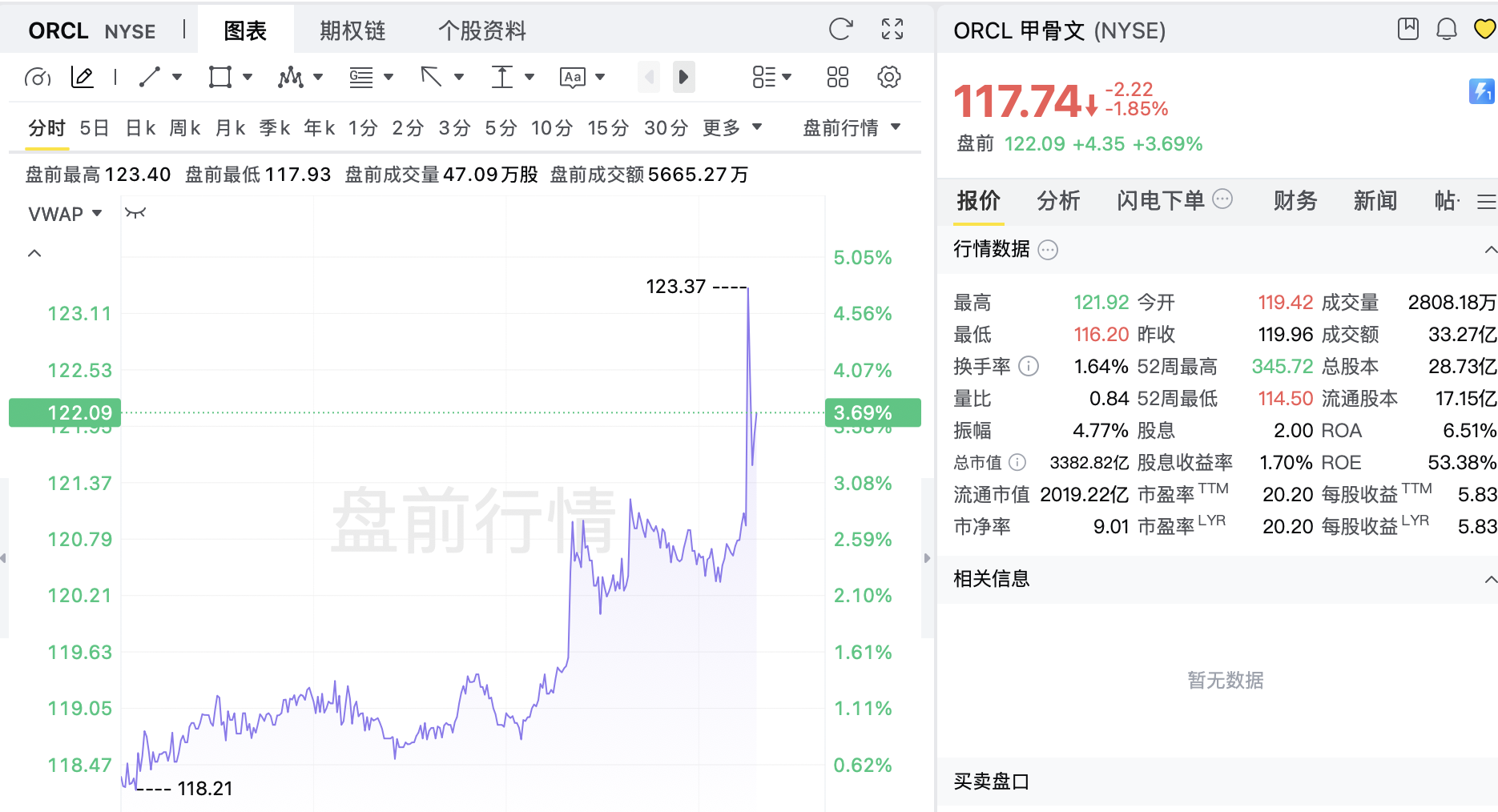Collapse the 行情数据 section

1489,250
